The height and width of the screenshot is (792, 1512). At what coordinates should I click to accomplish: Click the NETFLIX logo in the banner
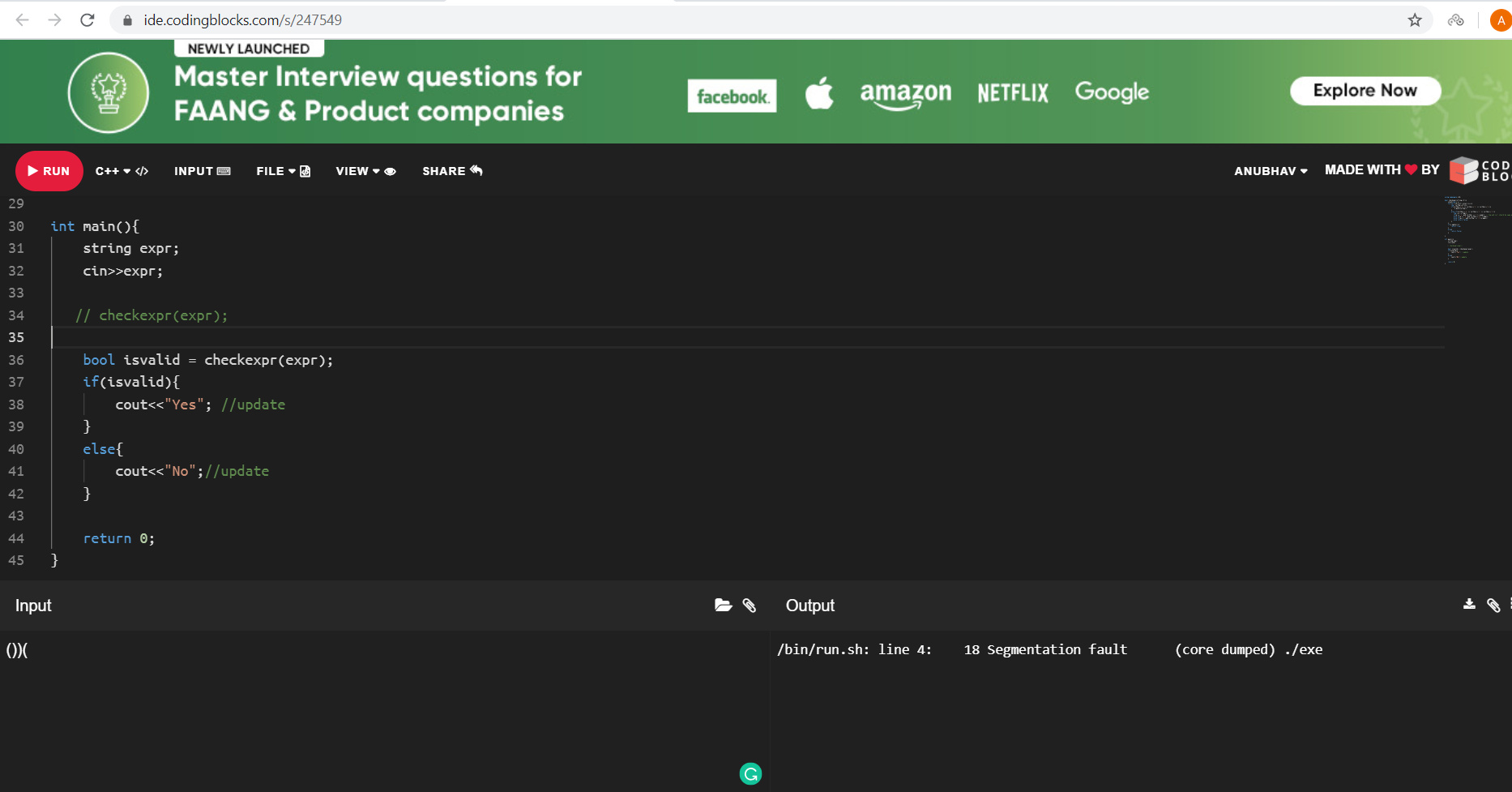[1013, 93]
